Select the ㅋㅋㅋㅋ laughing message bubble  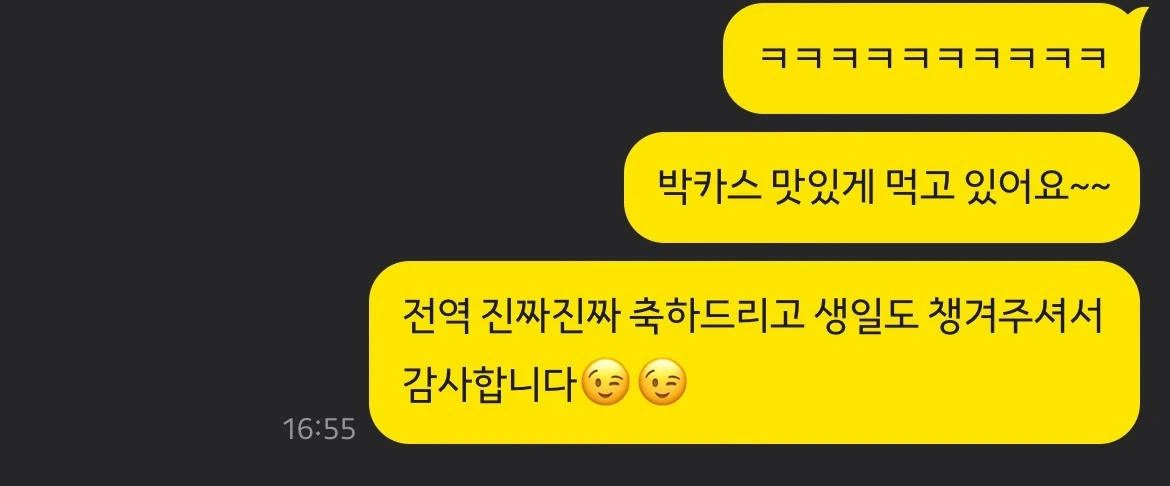click(x=931, y=58)
